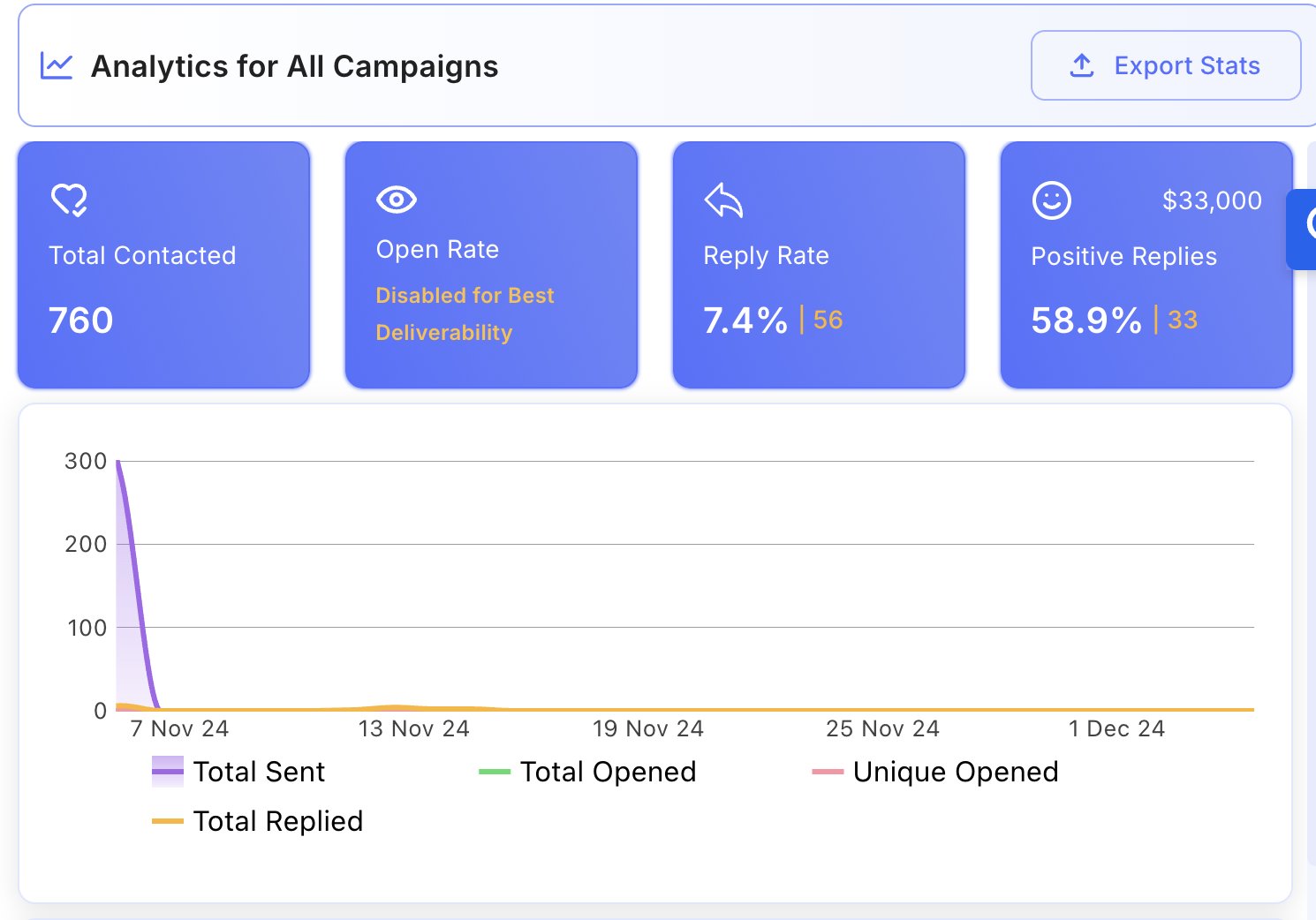
Task: Click the eye icon on Open Rate
Action: point(397,200)
